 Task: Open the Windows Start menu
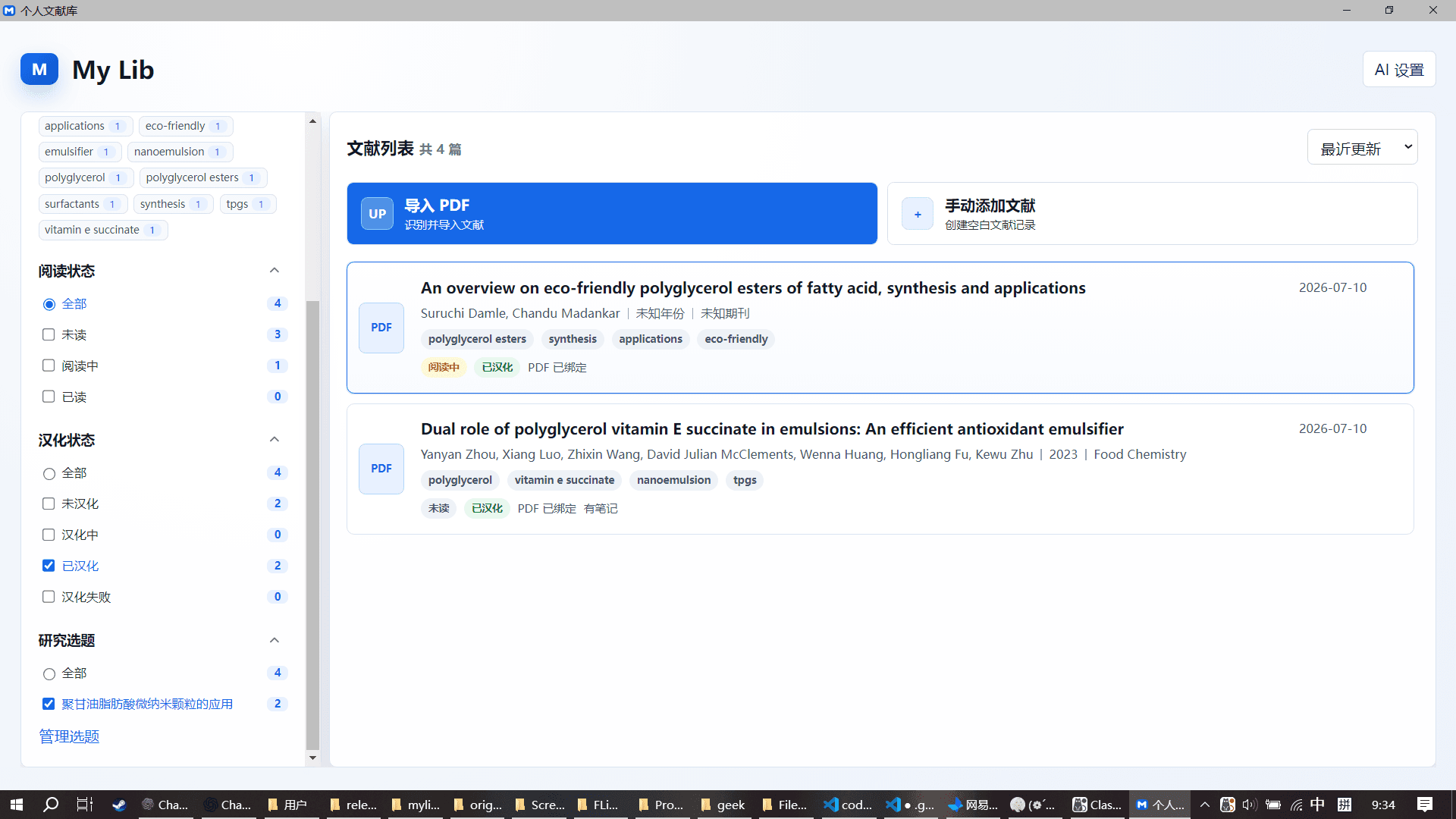pos(17,805)
